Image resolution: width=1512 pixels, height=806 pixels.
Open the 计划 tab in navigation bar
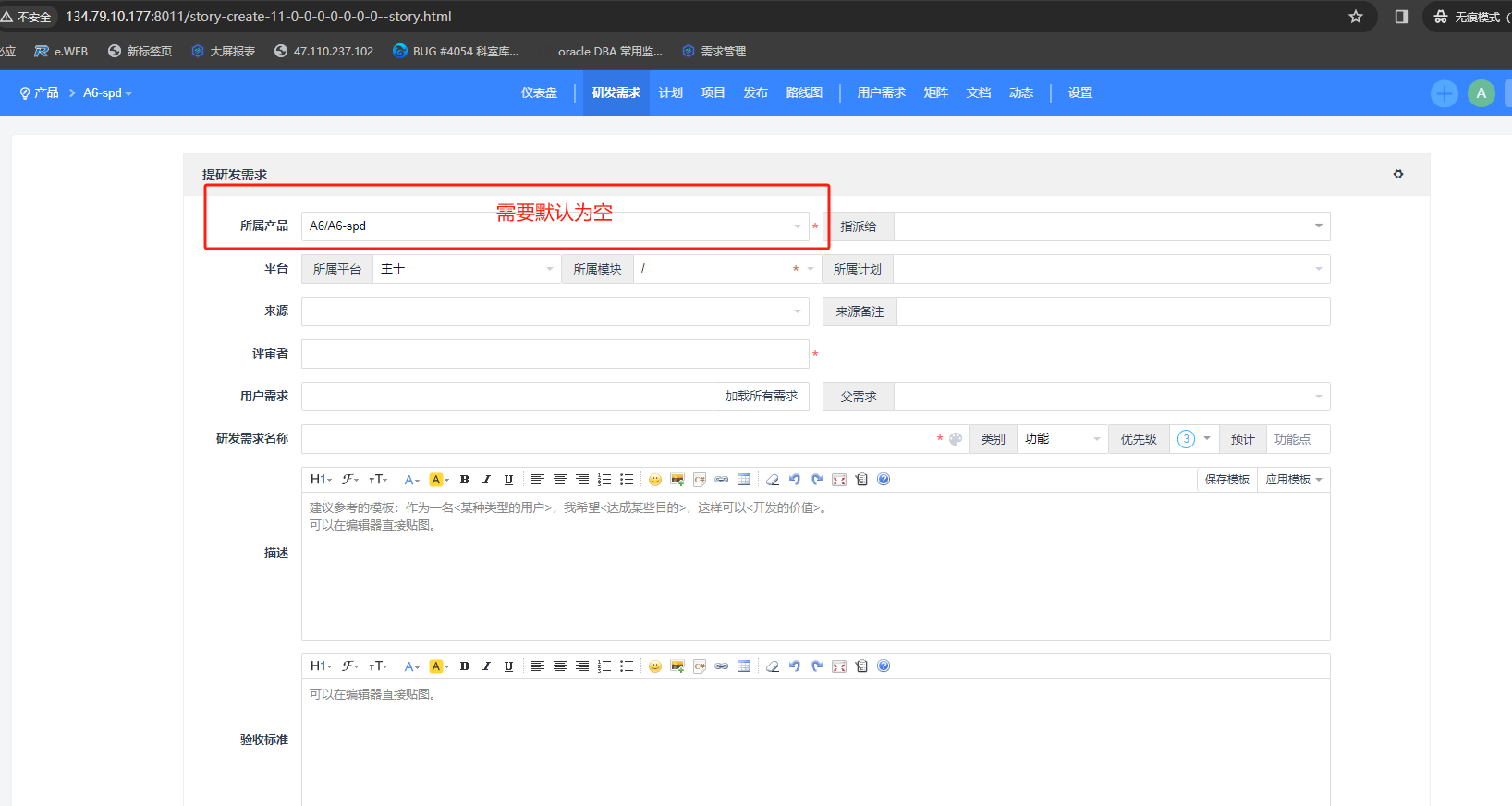670,92
